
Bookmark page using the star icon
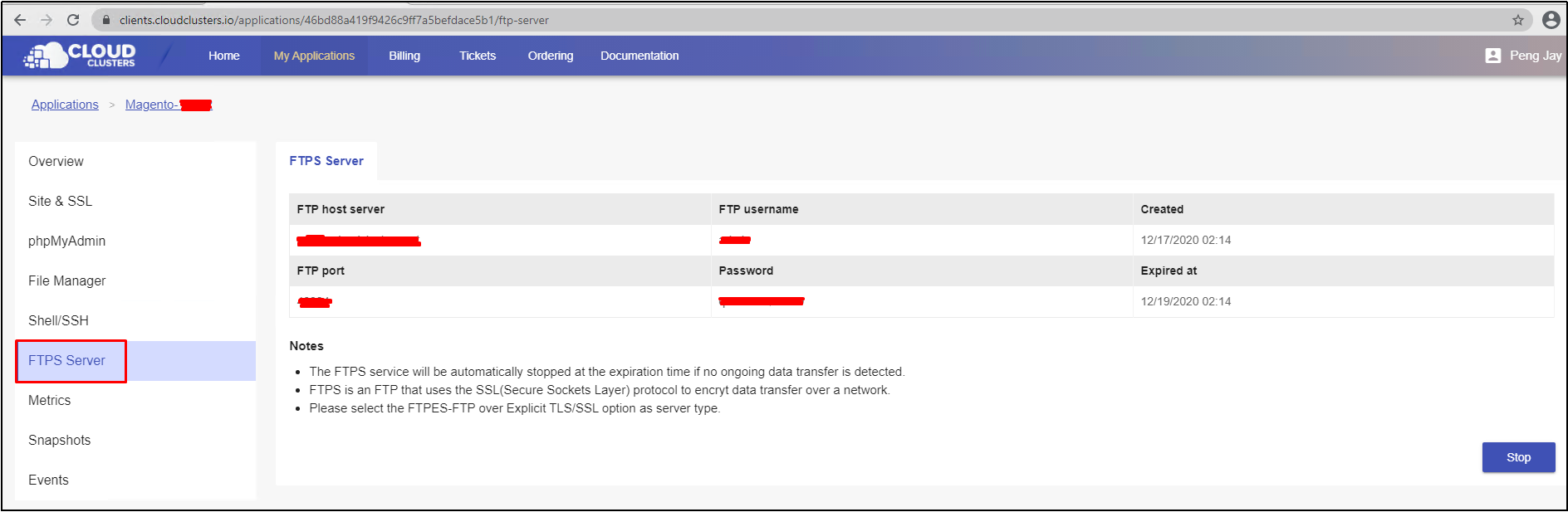tap(1518, 20)
